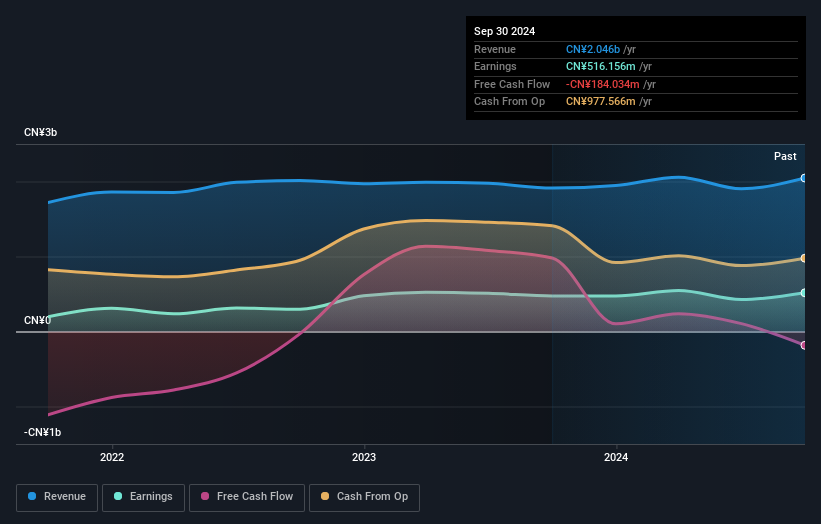This screenshot has height=524, width=821.
Task: Click the CN¥977.566m cash from op value
Action: pos(601,102)
